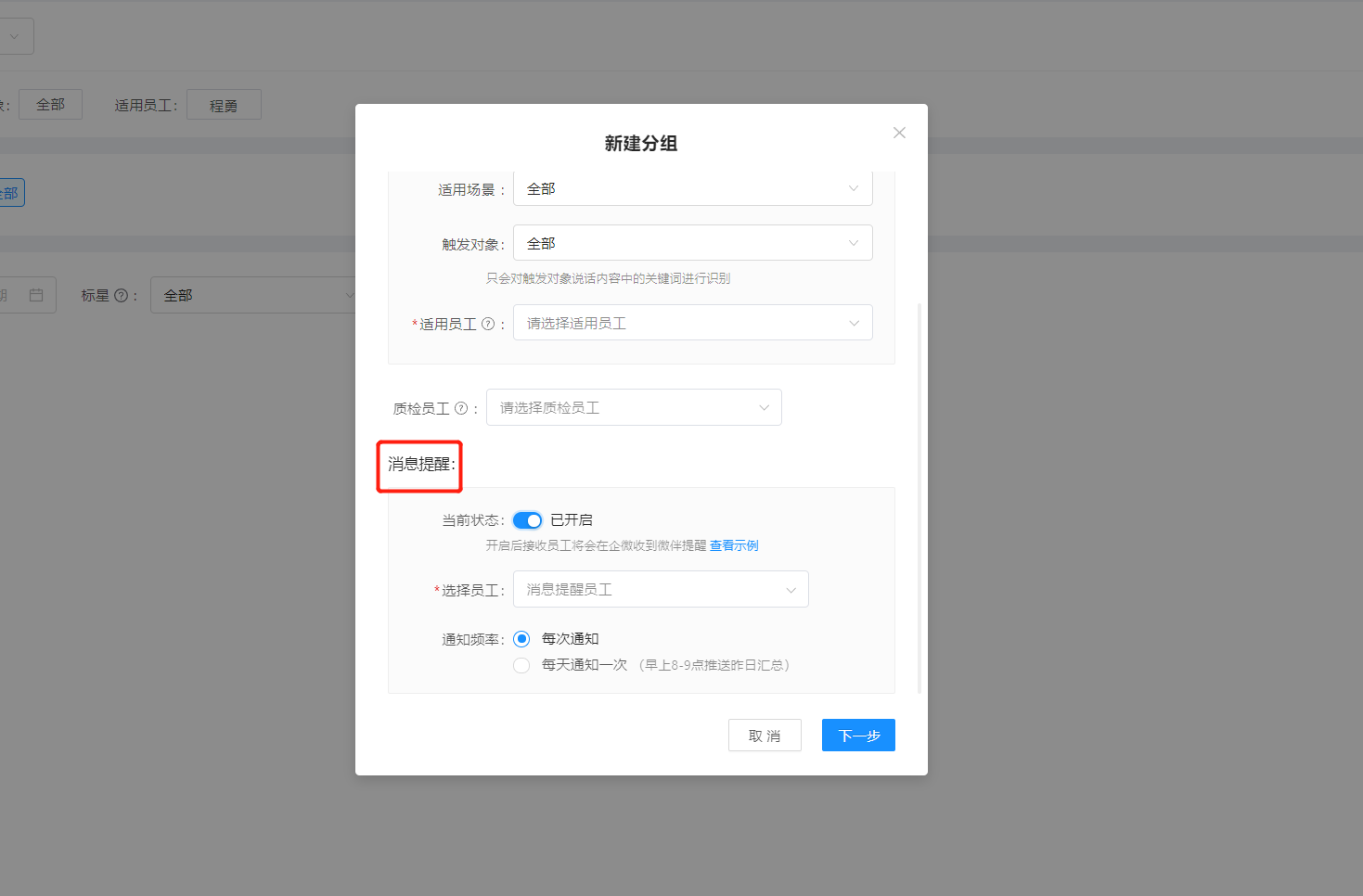
Task: Click the 早上8-9点推送昨日汇总 note
Action: click(x=714, y=665)
